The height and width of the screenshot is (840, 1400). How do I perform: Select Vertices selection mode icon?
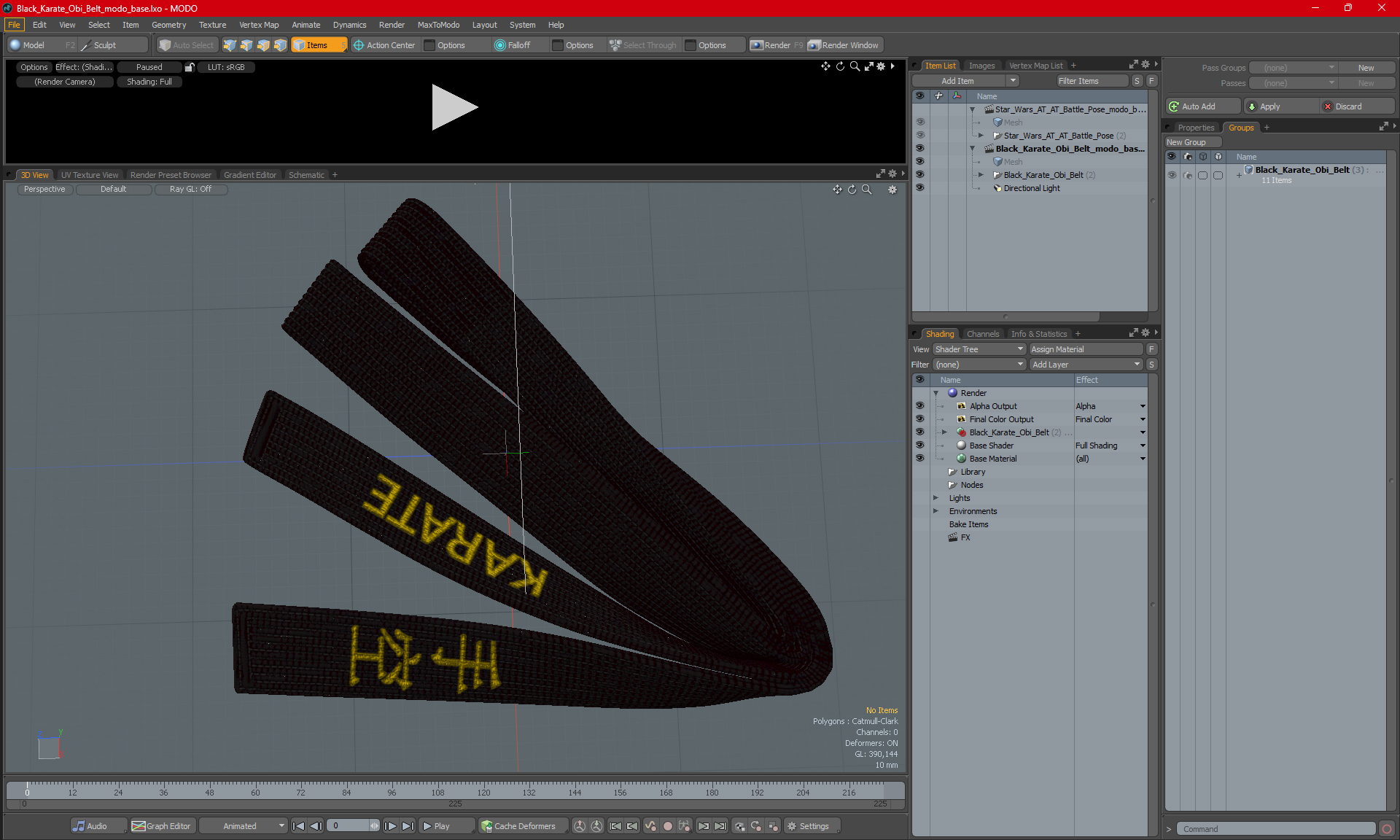coord(230,45)
